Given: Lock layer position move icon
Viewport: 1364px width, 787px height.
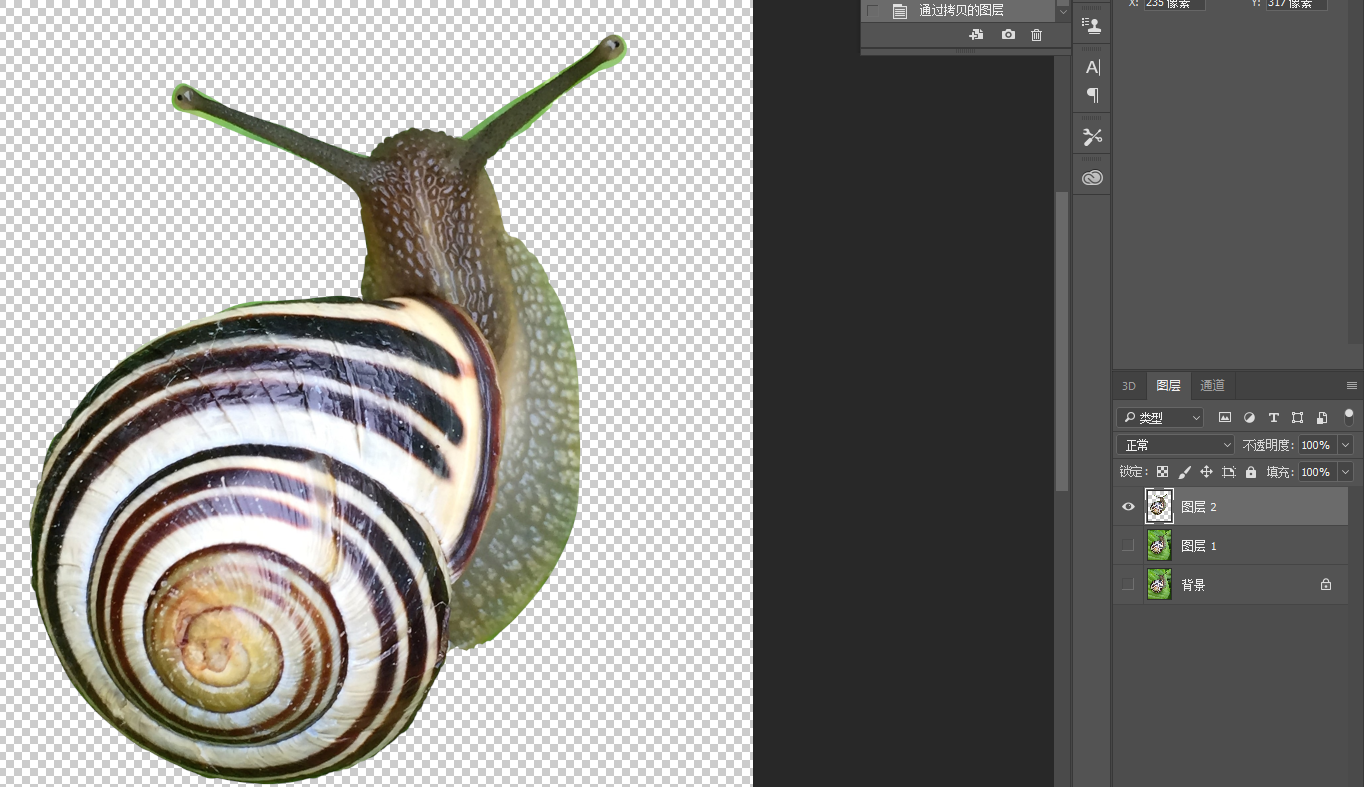Looking at the screenshot, I should 1206,472.
